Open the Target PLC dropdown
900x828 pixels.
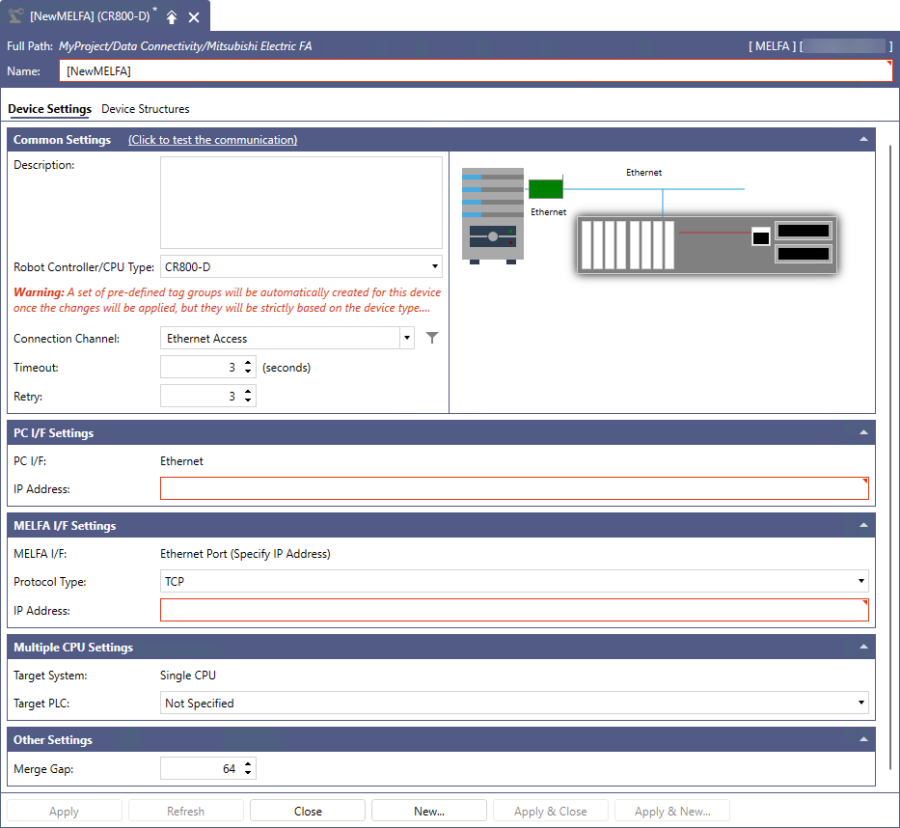point(861,703)
